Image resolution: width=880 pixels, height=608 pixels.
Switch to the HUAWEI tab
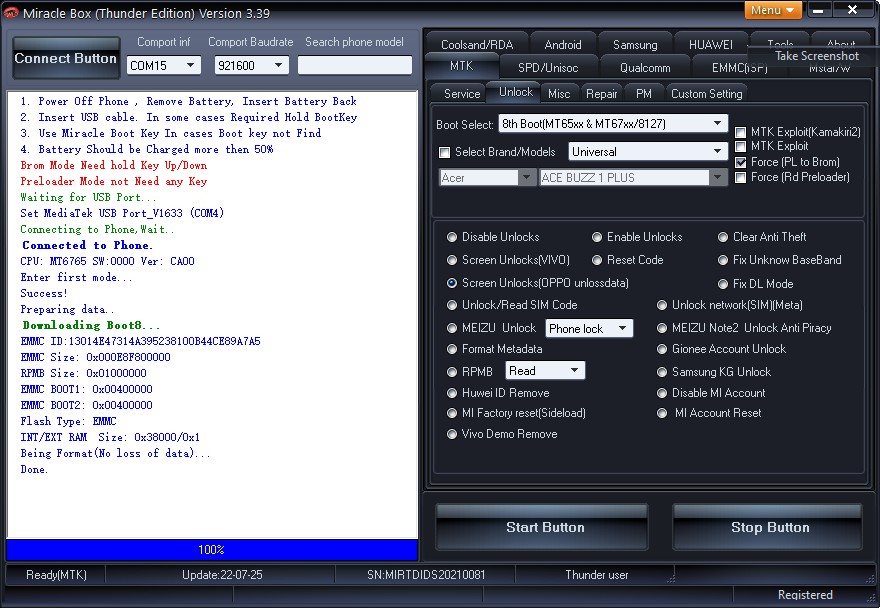pos(711,44)
